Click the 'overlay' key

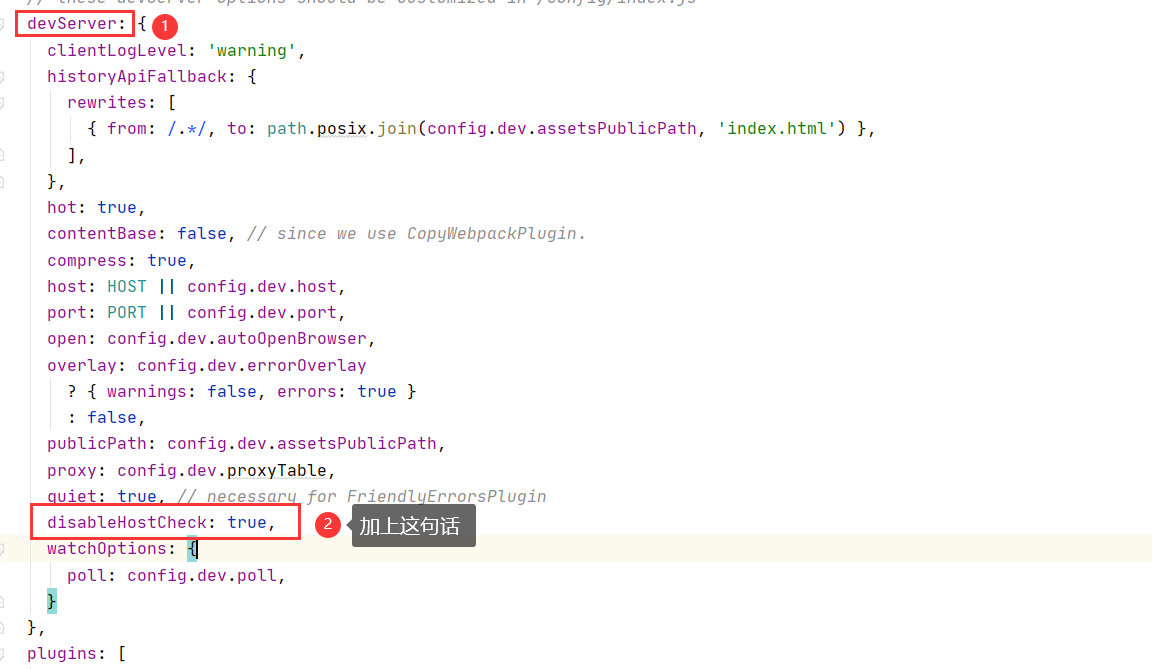[x=82, y=365]
